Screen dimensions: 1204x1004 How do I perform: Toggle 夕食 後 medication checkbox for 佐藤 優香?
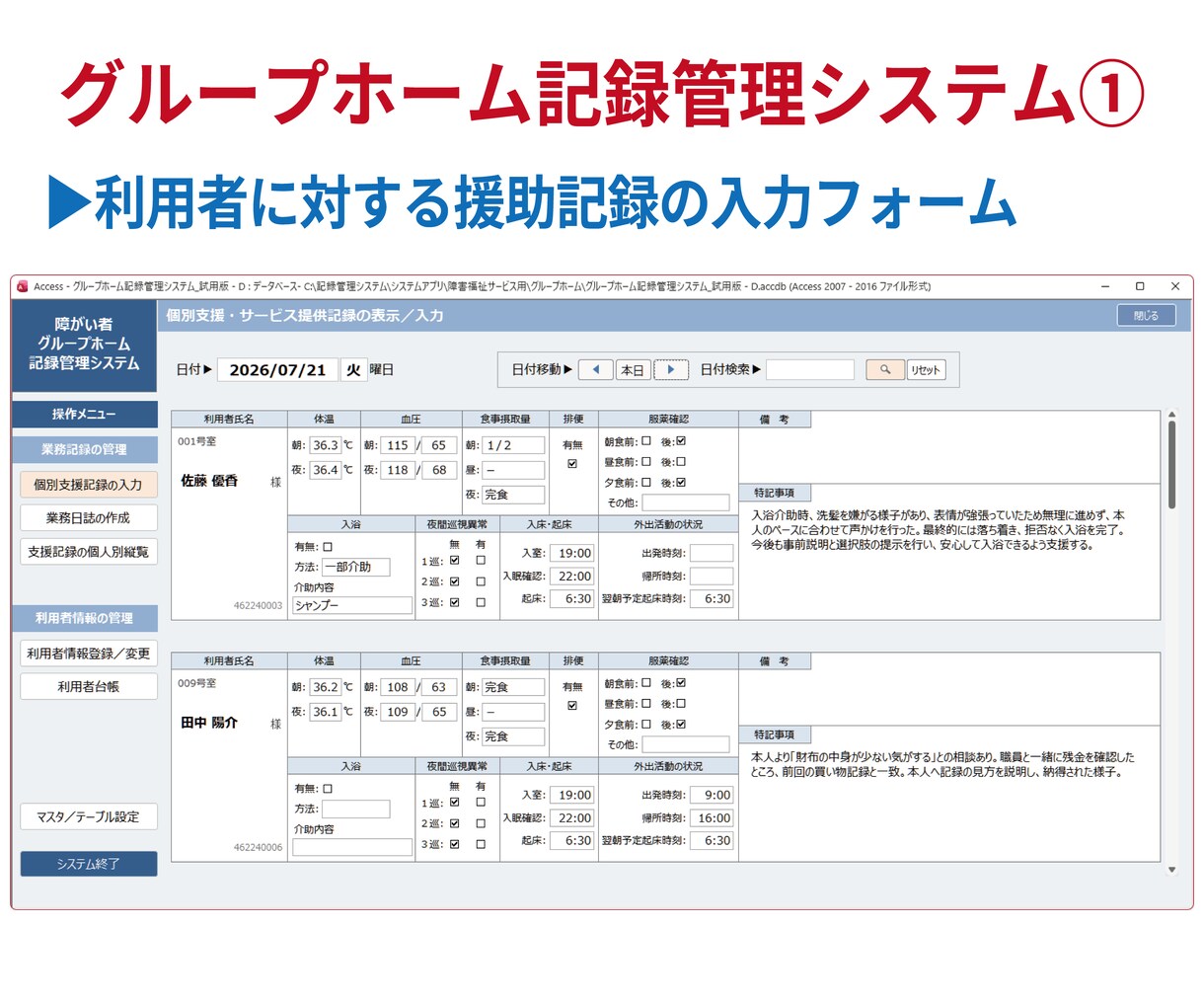point(681,482)
